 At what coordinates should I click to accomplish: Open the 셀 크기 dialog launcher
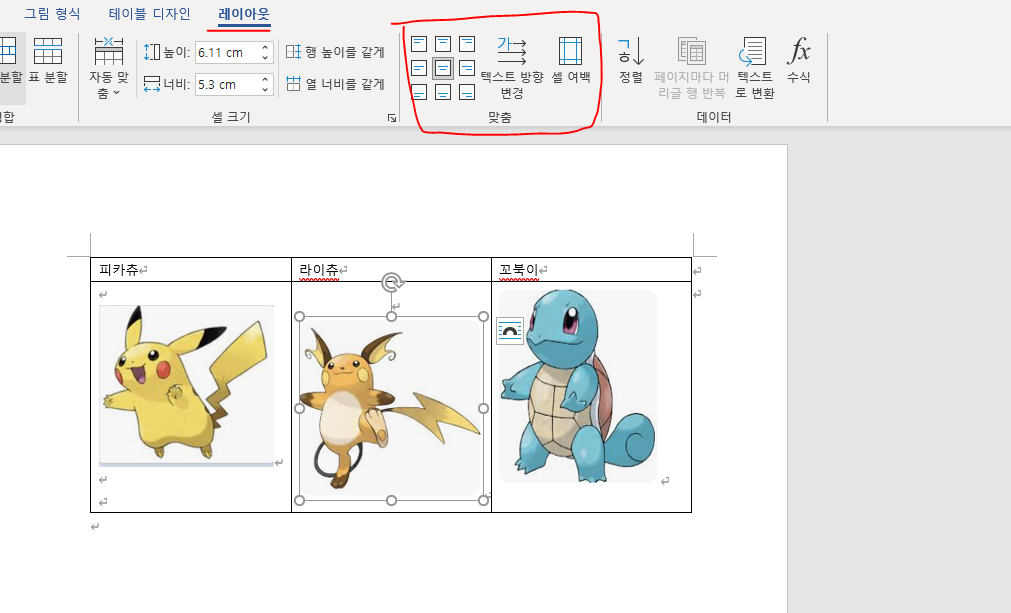coord(391,117)
